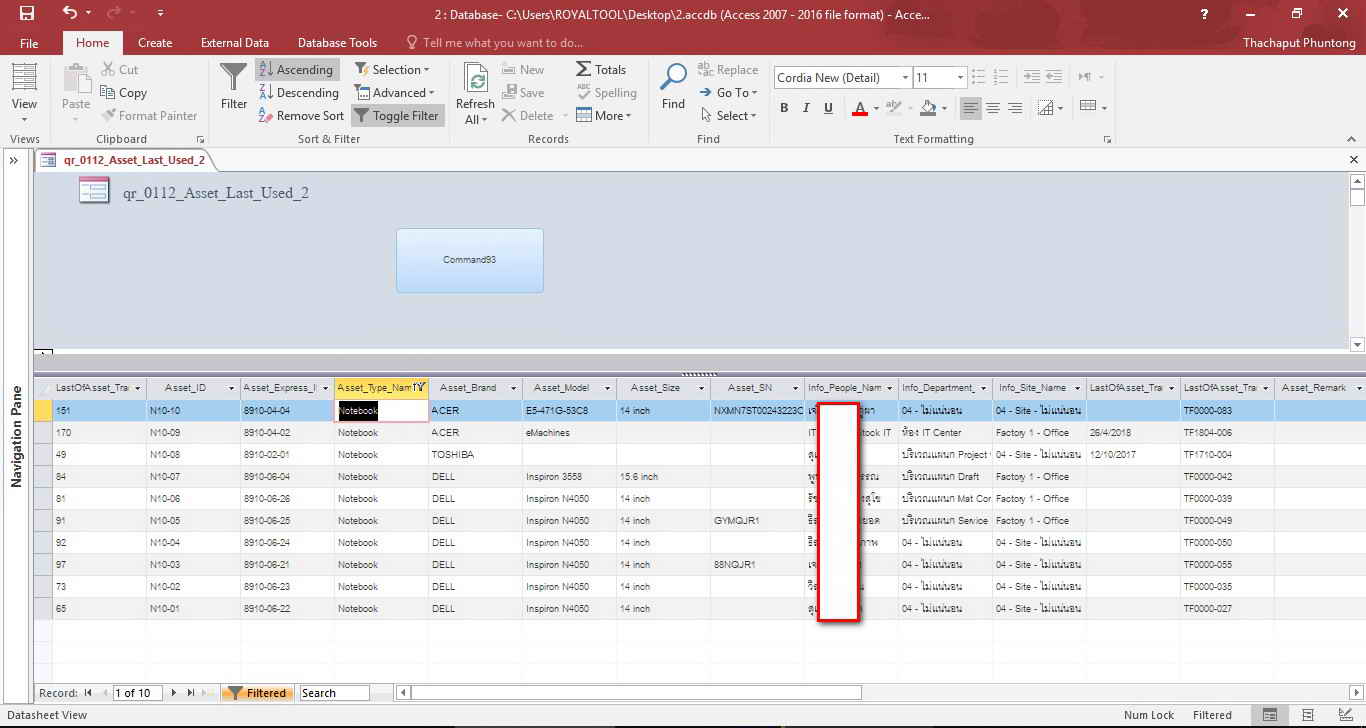1366x728 pixels.
Task: Align text left
Action: click(x=970, y=108)
